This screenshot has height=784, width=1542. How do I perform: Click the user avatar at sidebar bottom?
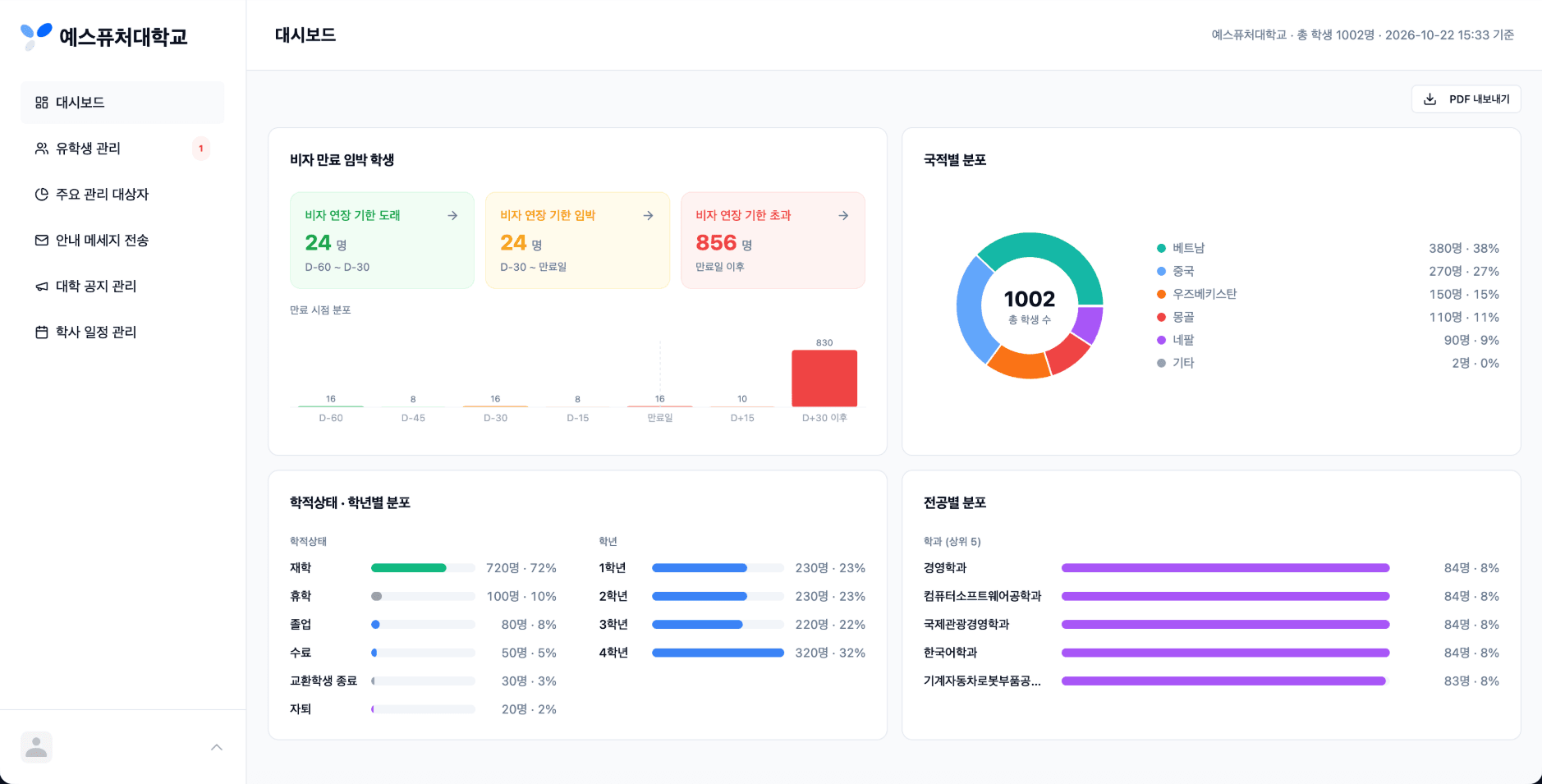tap(36, 747)
